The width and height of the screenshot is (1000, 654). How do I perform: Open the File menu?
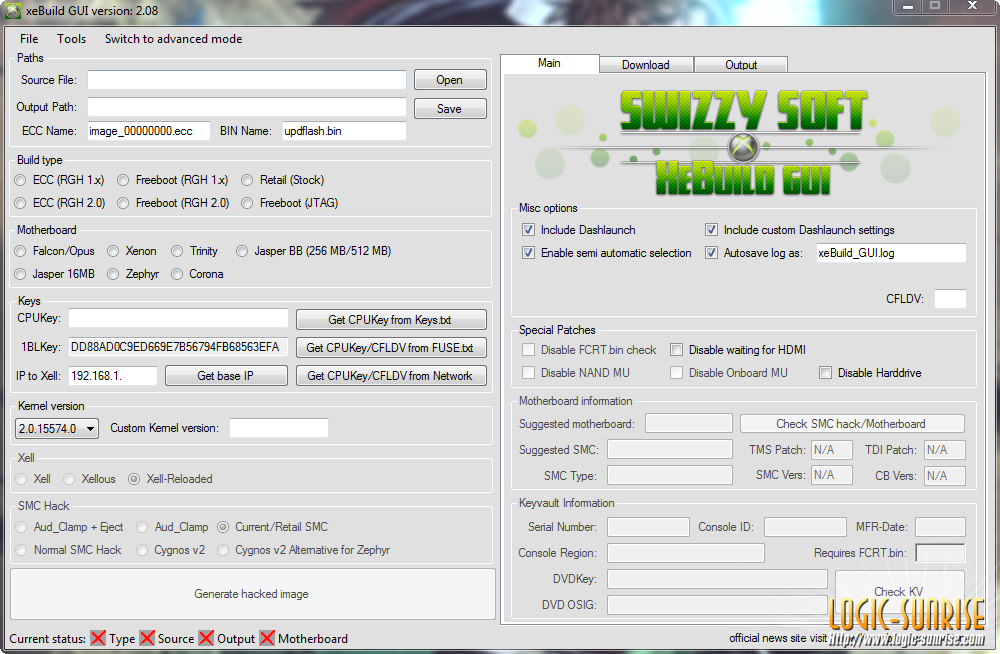point(29,39)
